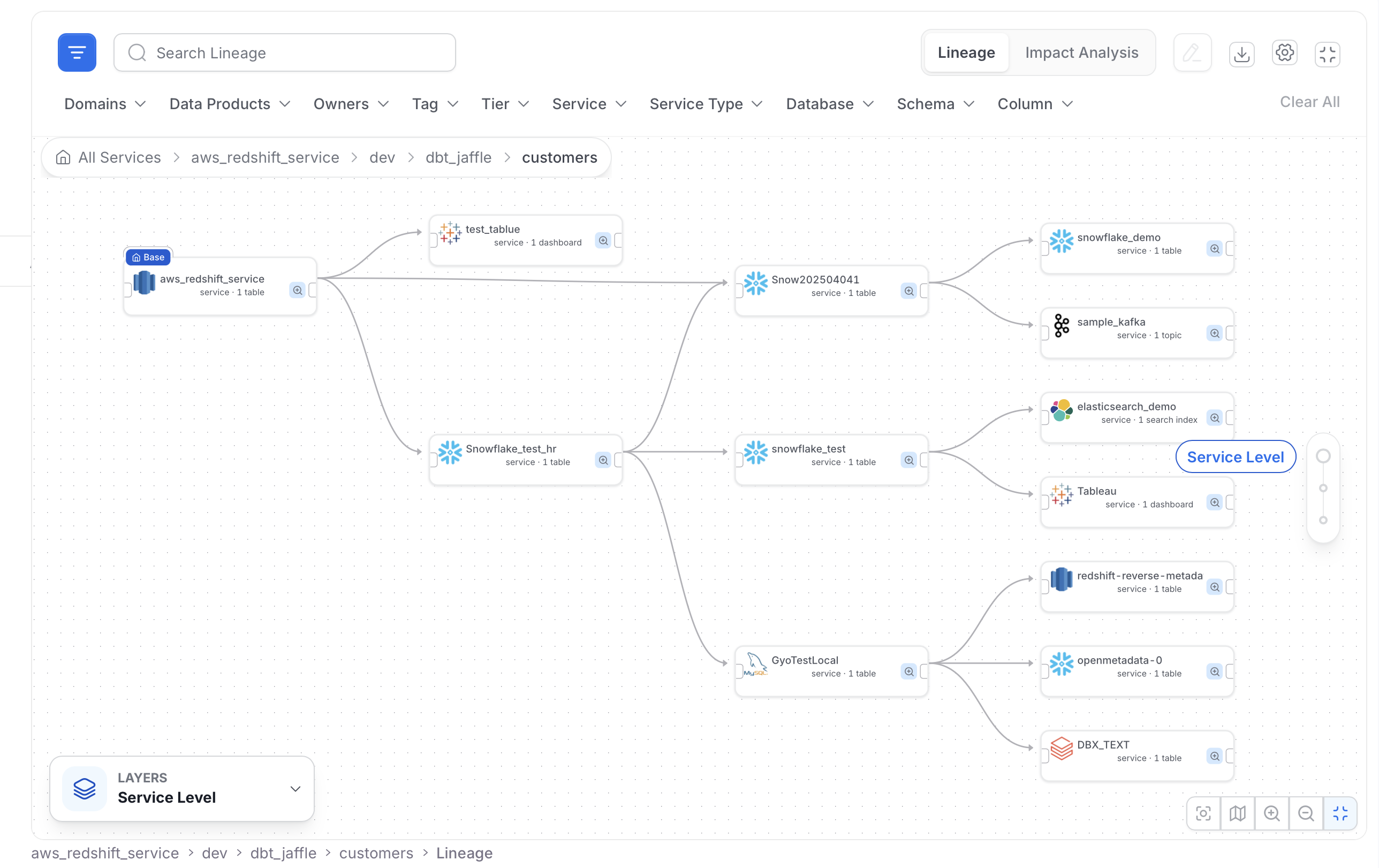This screenshot has width=1379, height=868.
Task: Select the Service Level top slider step
Action: pos(1323,456)
